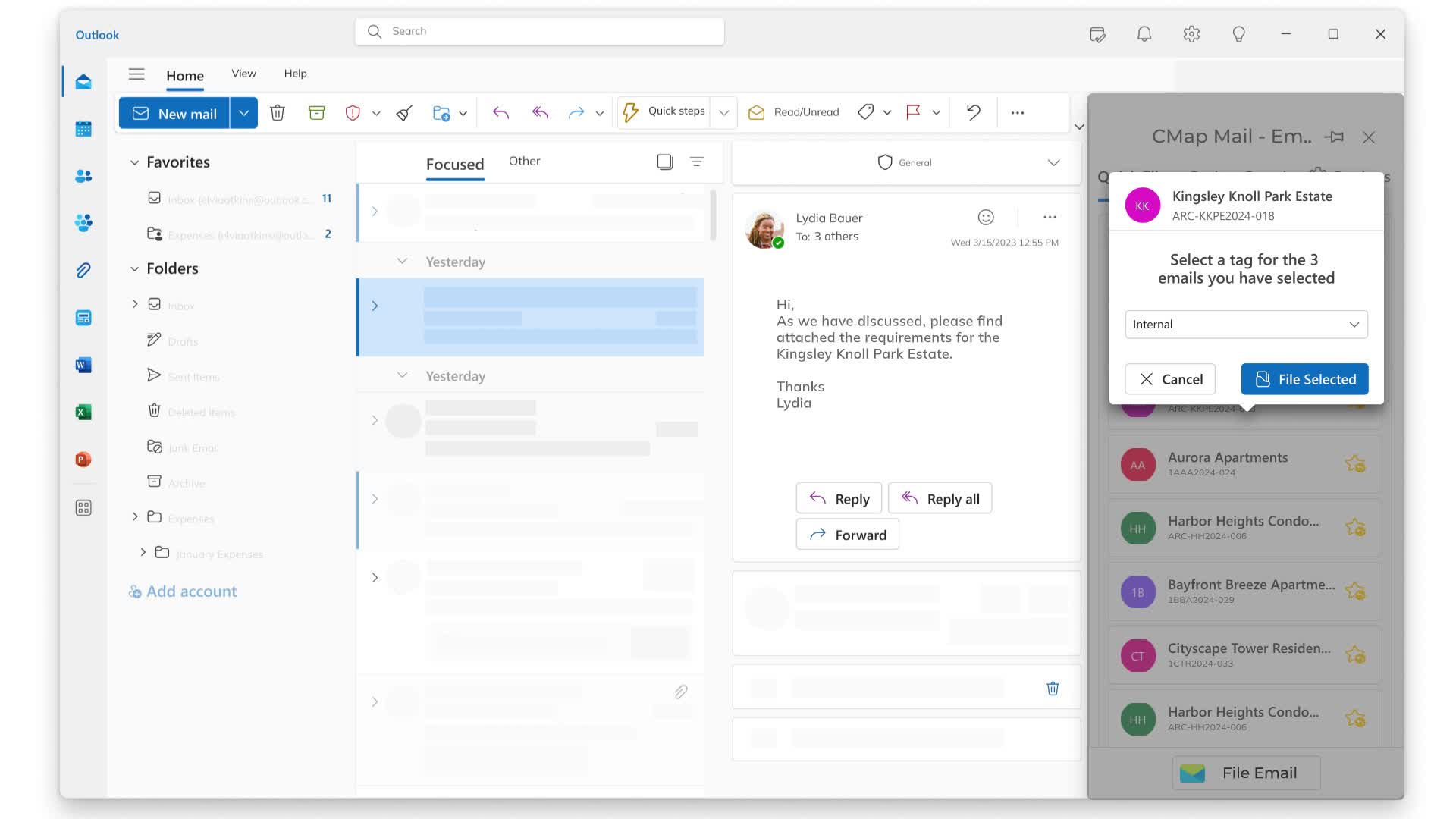The width and height of the screenshot is (1456, 819).
Task: Click the Forward arrow icon in ribbon
Action: [x=576, y=113]
